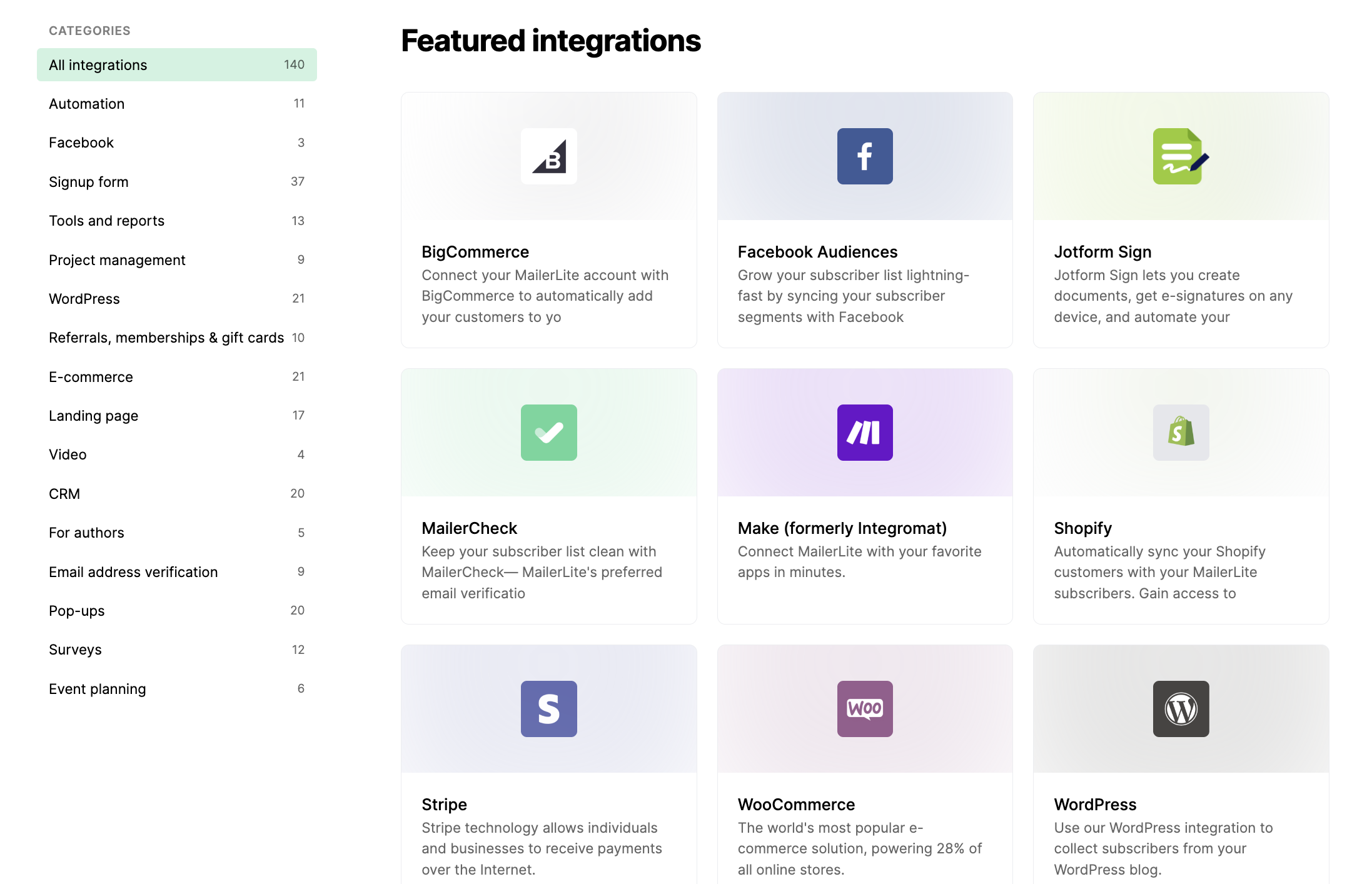The width and height of the screenshot is (1372, 884).
Task: Expand the Tools and reports category
Action: pyautogui.click(x=105, y=220)
